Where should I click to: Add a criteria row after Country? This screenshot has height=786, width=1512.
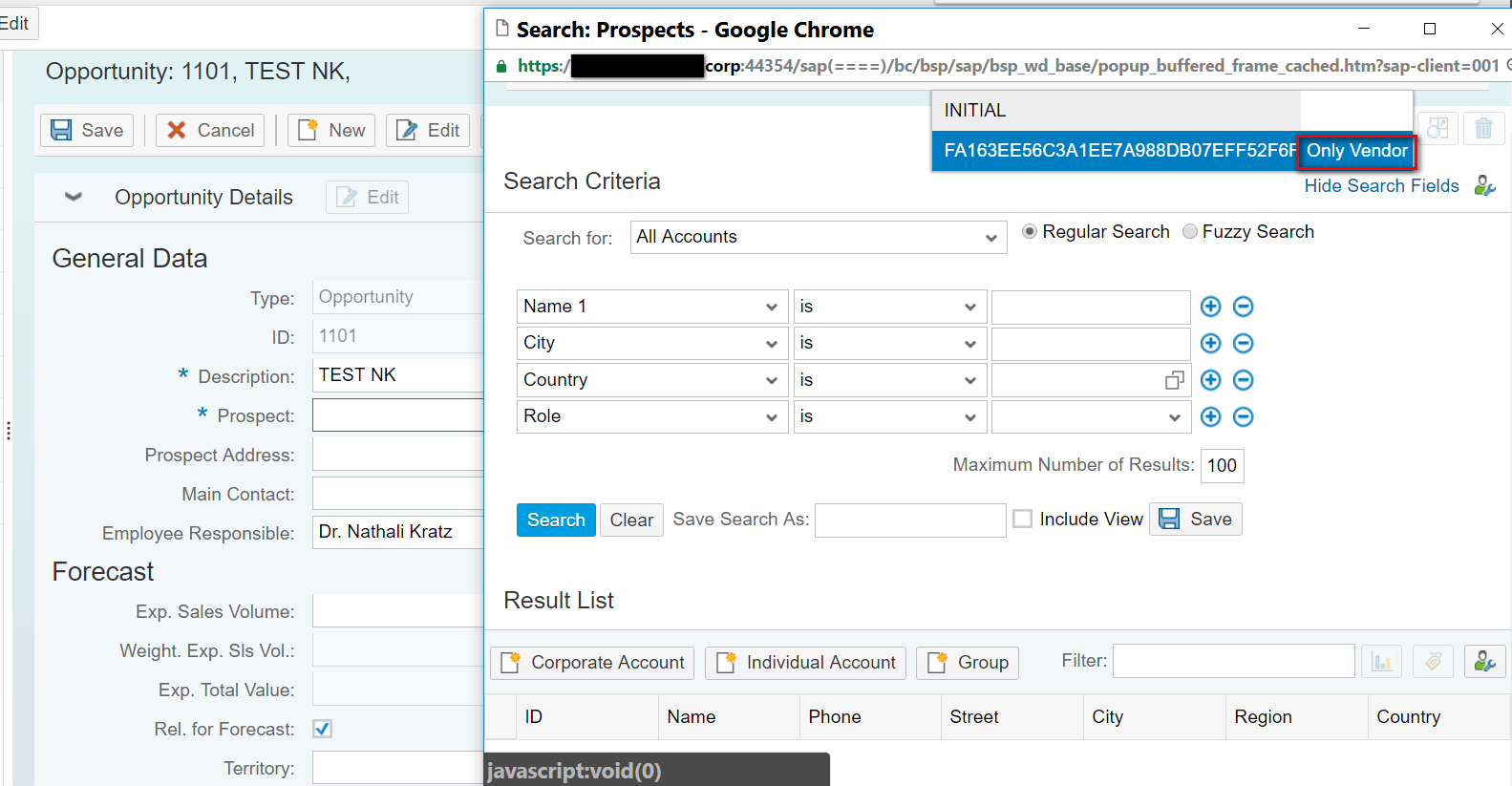point(1210,380)
